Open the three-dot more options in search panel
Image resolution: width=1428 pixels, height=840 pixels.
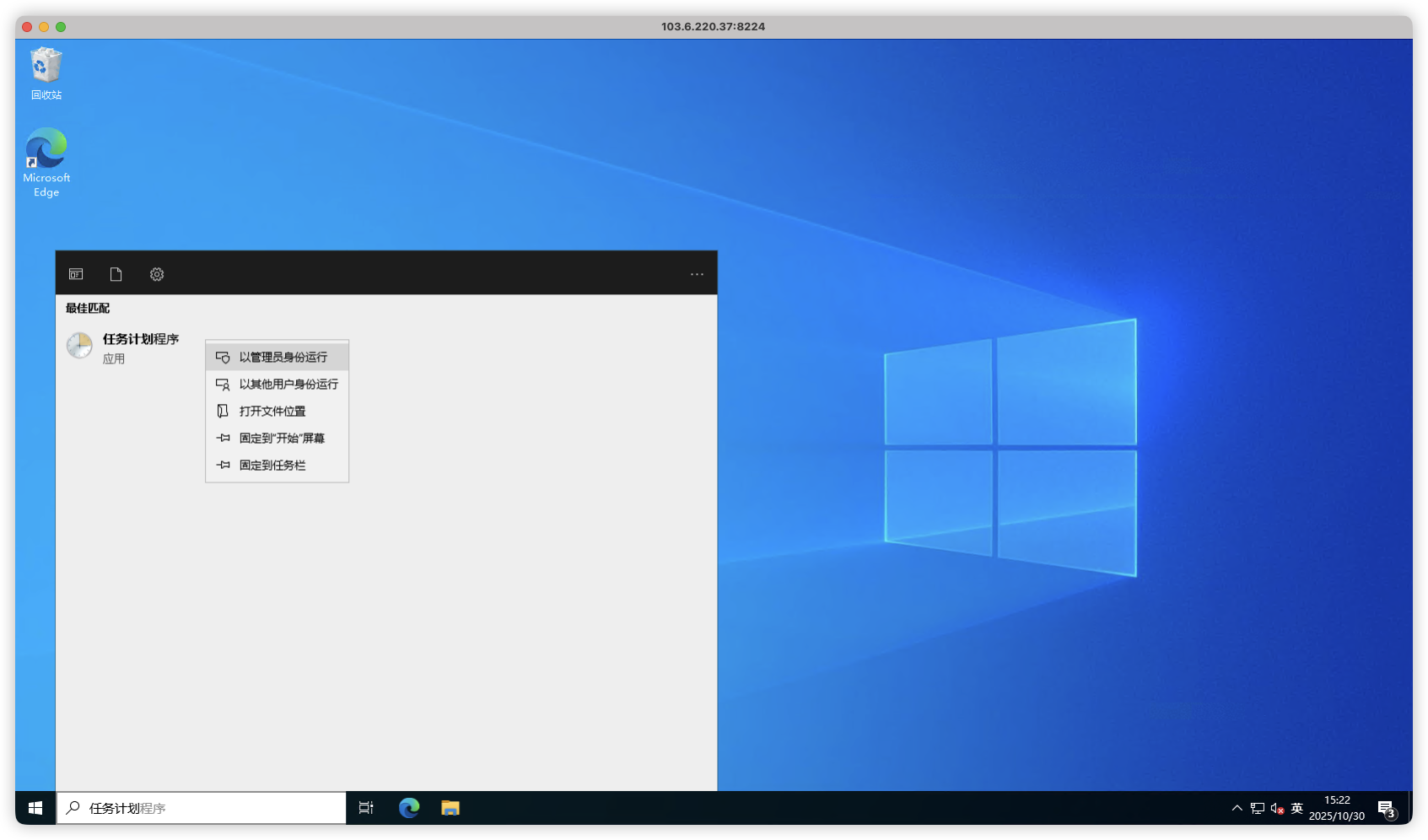[x=697, y=274]
